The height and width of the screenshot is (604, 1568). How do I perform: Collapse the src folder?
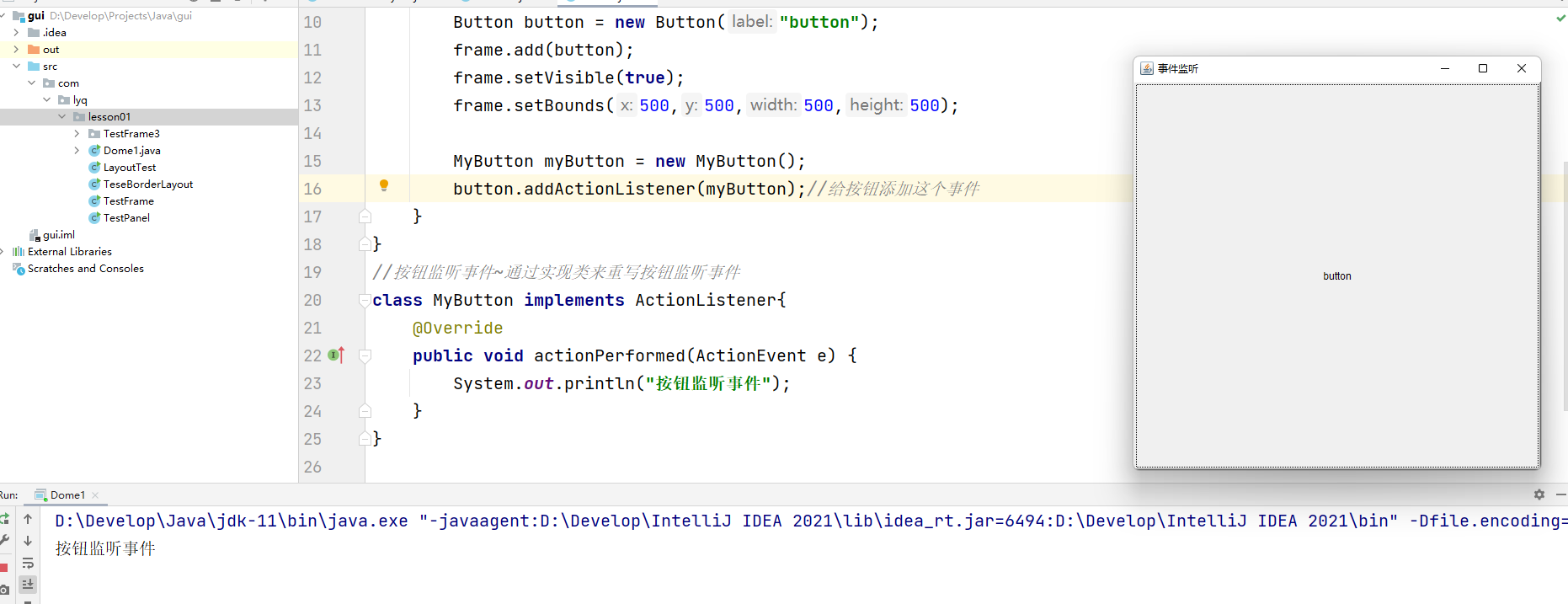click(16, 66)
